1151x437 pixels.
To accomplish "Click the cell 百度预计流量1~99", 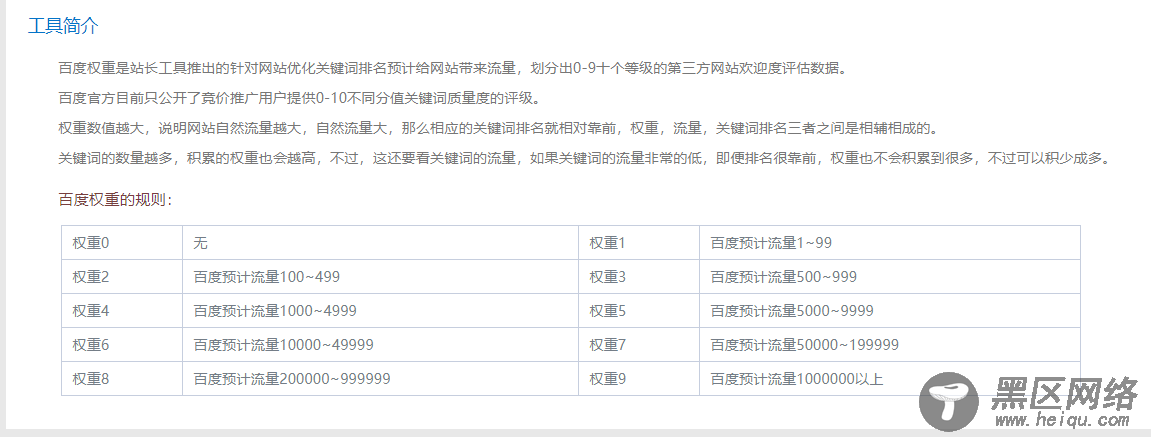I will click(890, 242).
